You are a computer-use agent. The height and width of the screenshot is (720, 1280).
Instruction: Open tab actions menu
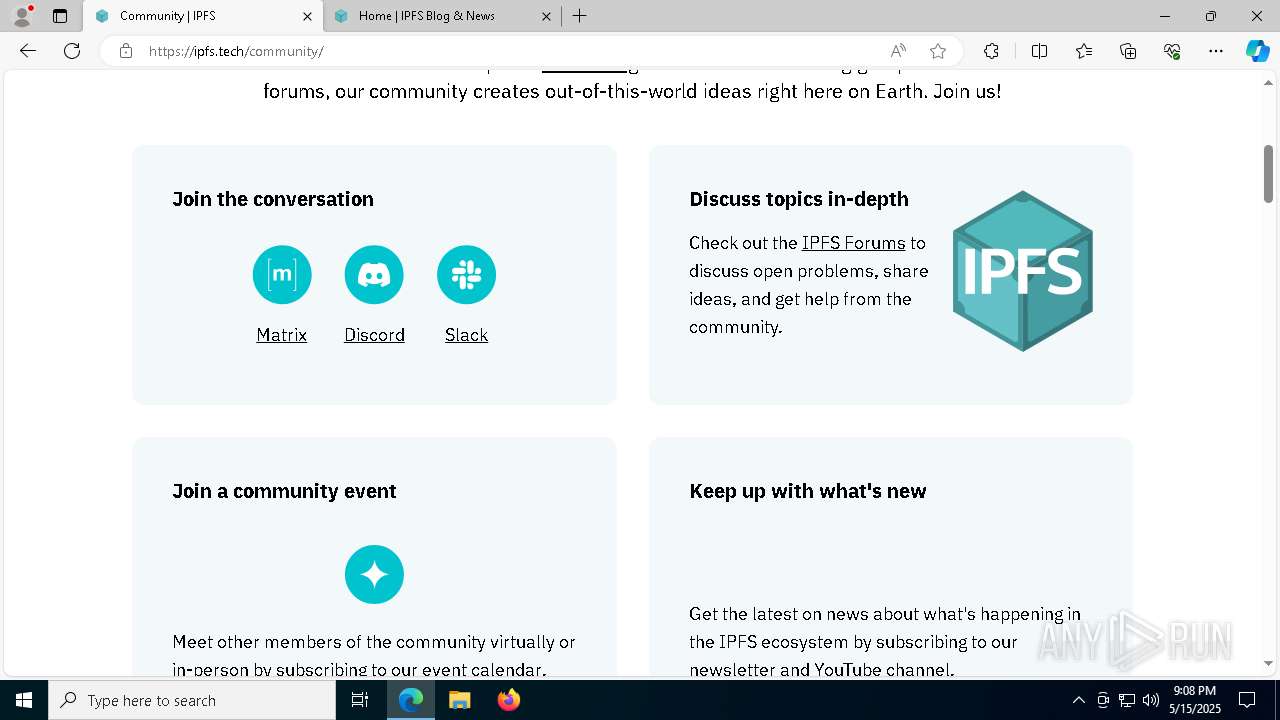[60, 16]
